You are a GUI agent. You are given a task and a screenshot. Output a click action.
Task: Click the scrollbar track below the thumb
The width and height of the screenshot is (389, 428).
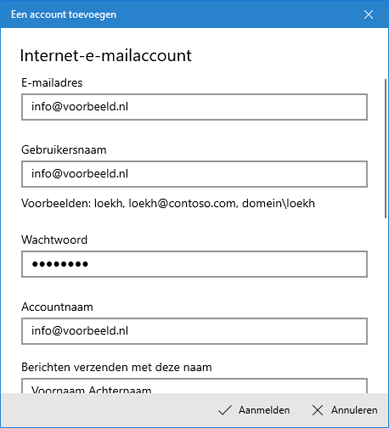[x=386, y=305]
